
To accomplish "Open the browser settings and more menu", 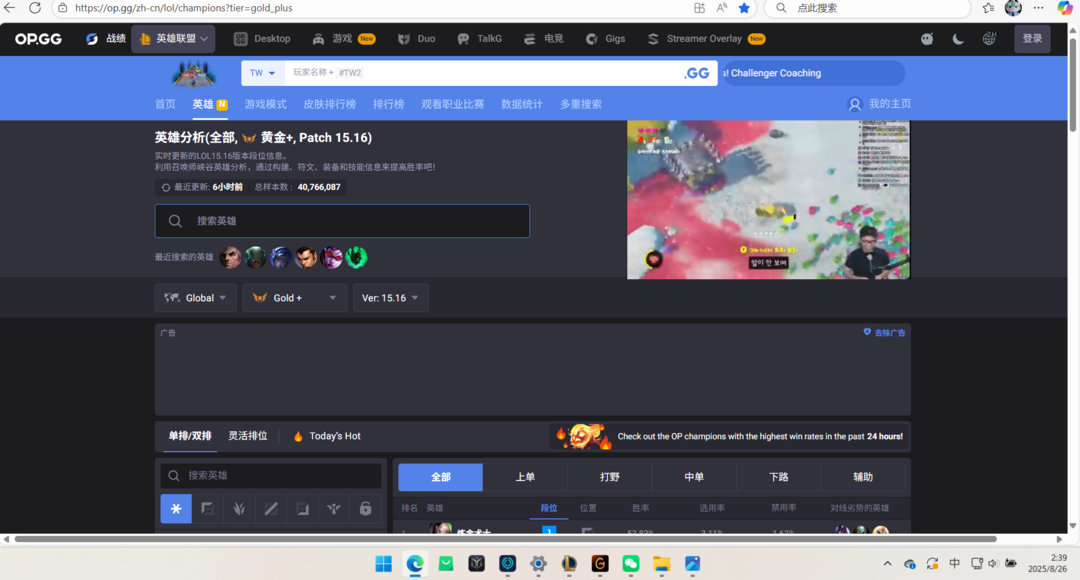I will (x=1039, y=8).
